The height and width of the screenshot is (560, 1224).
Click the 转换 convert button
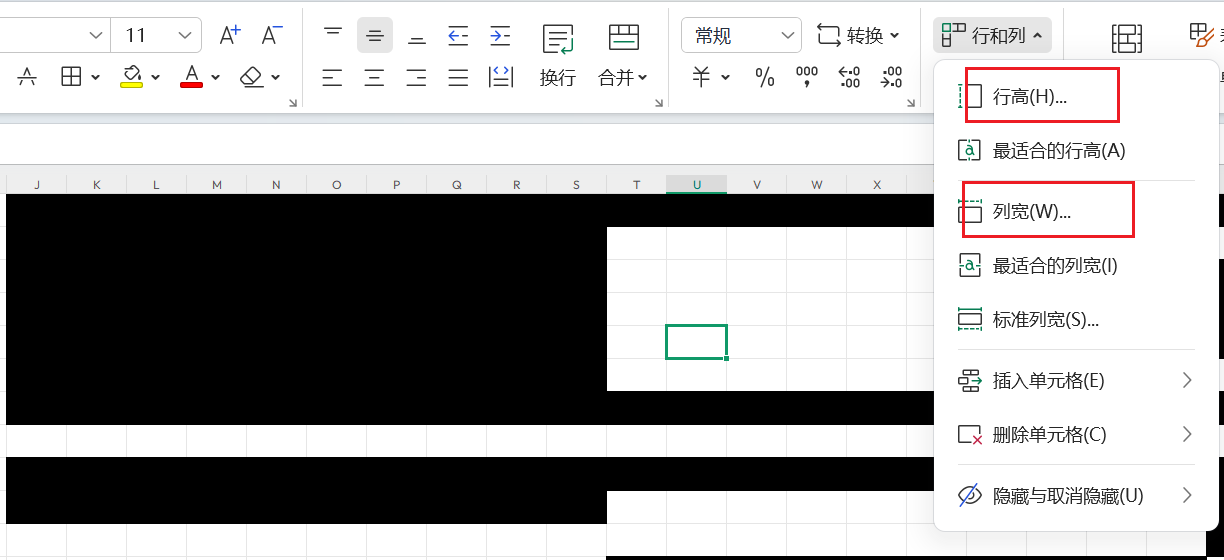click(858, 36)
